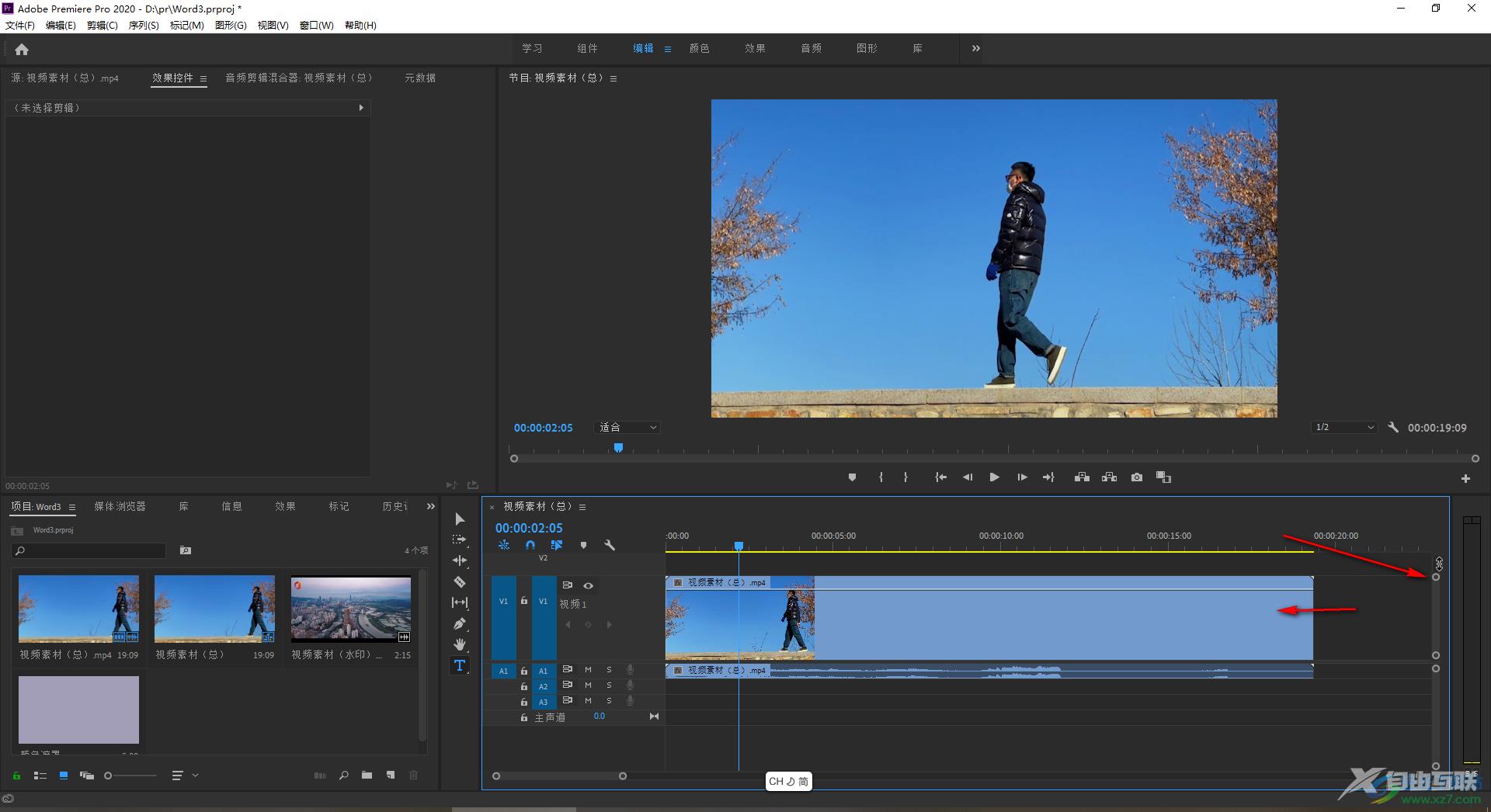Select the Type tool
The image size is (1491, 812).
point(460,665)
